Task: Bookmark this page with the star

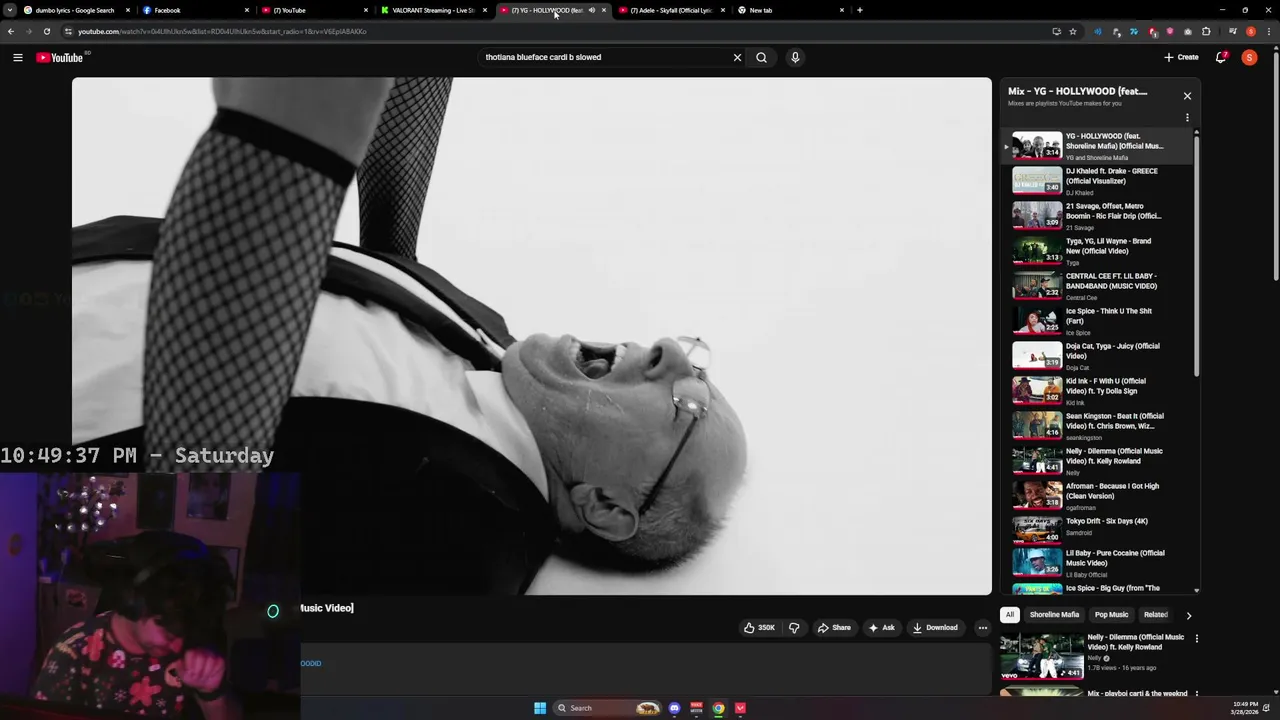Action: pyautogui.click(x=1073, y=31)
